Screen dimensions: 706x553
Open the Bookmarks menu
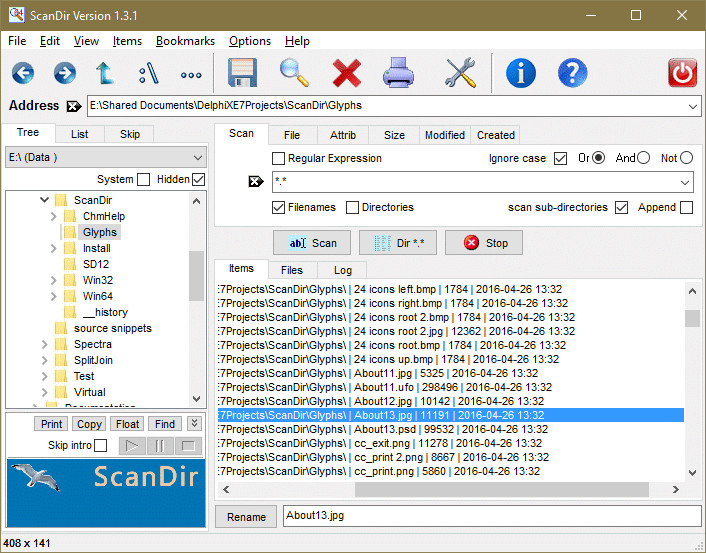[185, 41]
